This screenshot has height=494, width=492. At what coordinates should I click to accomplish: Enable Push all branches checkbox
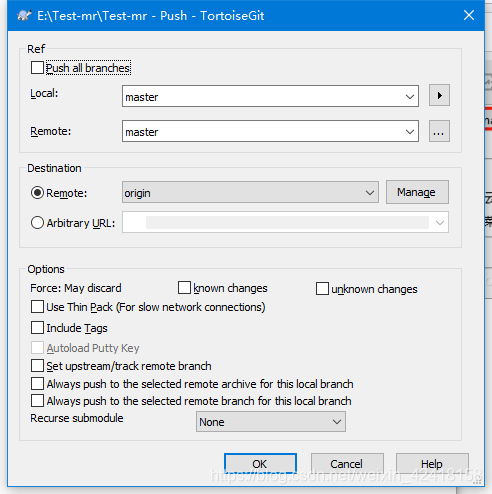coord(37,68)
